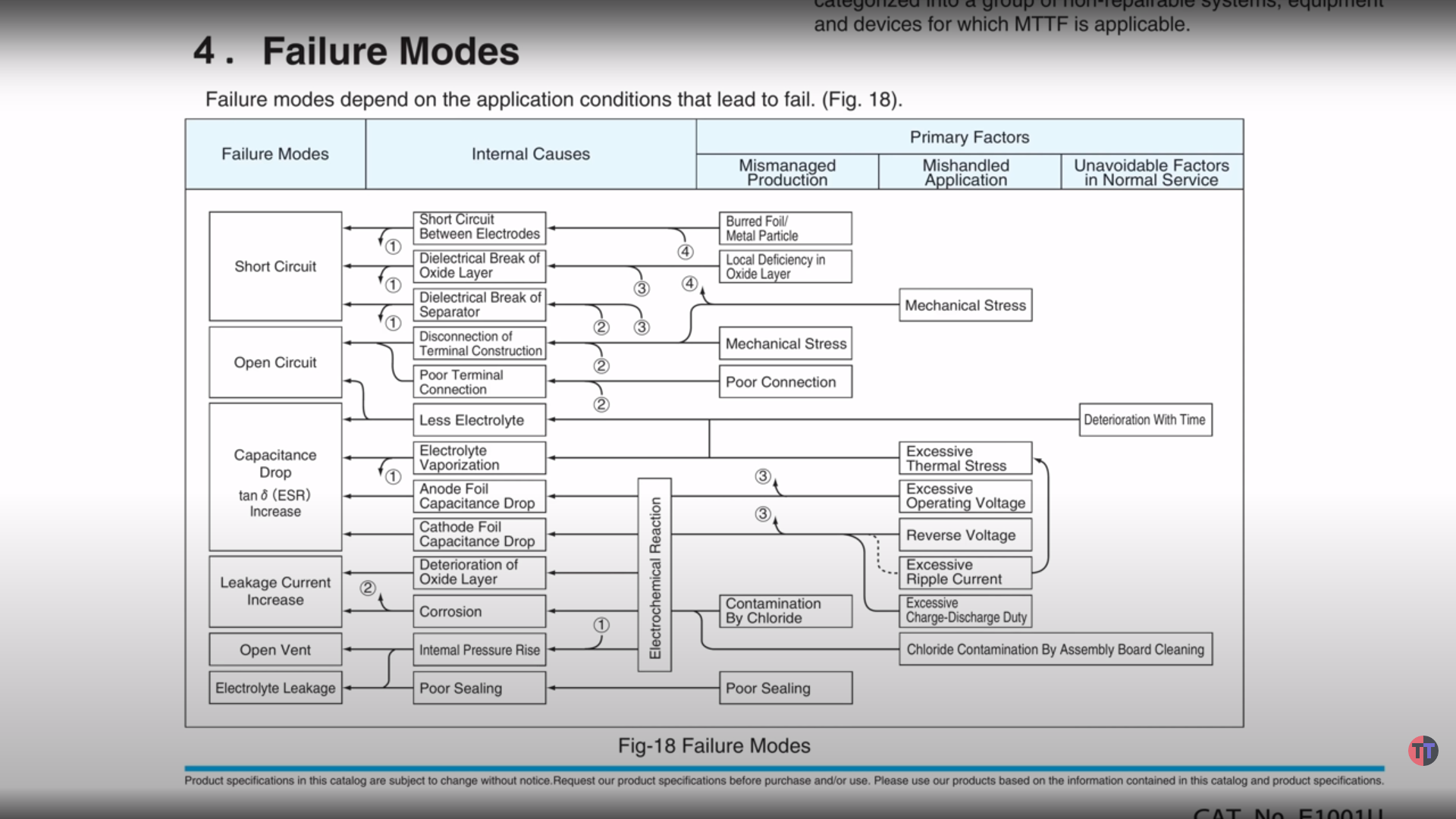Image resolution: width=1456 pixels, height=819 pixels.
Task: Select the Mishandled Application column header
Action: (965, 171)
